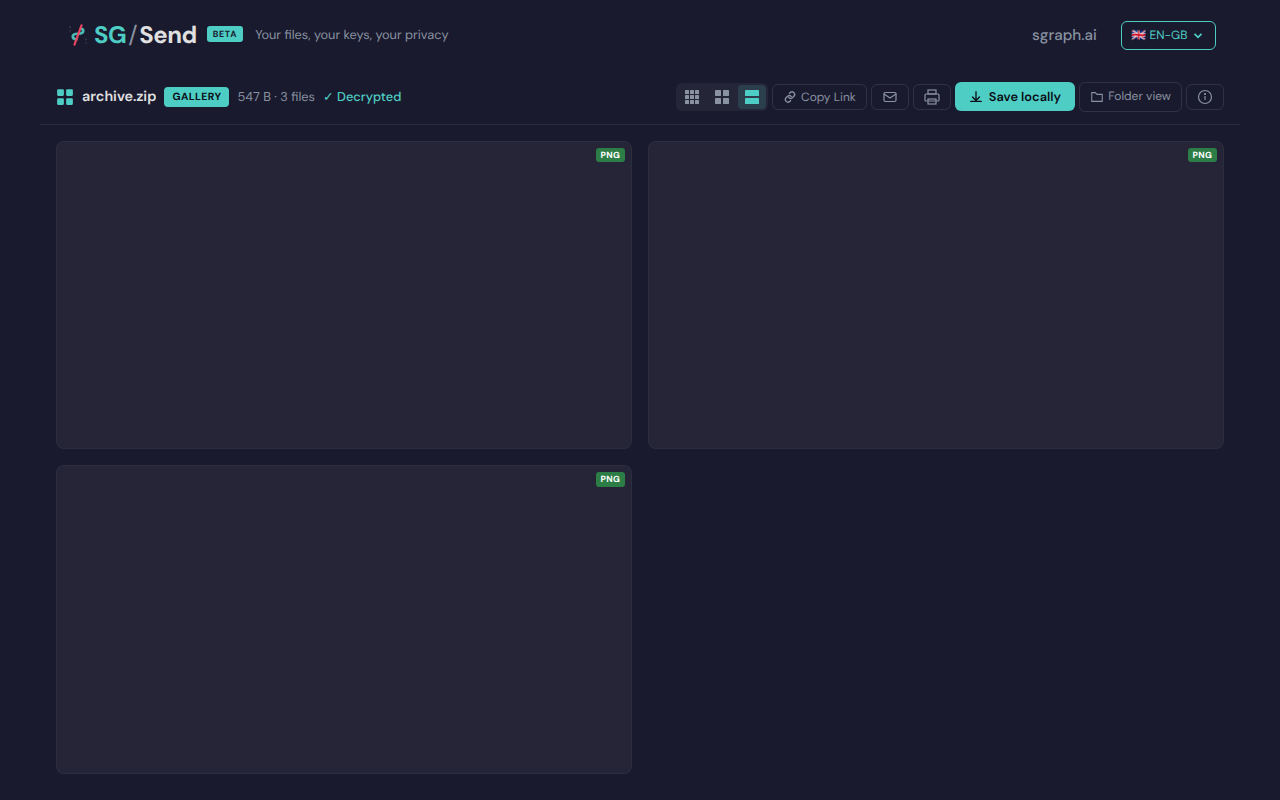The height and width of the screenshot is (800, 1280).
Task: Open the top-right PNG thumbnail
Action: 936,295
